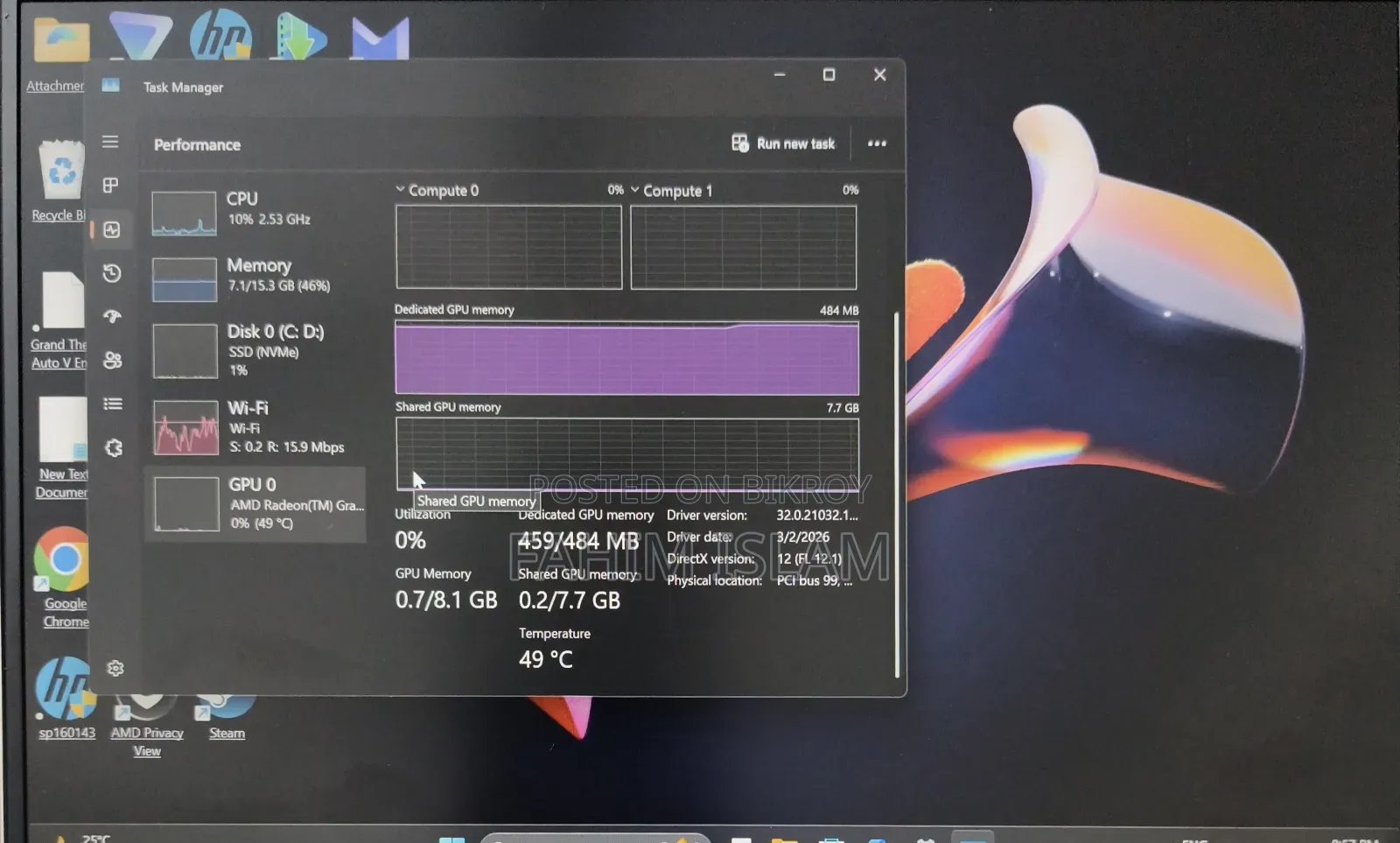Open the Steam desktop shortcut
This screenshot has height=843, width=1400.
(x=227, y=718)
